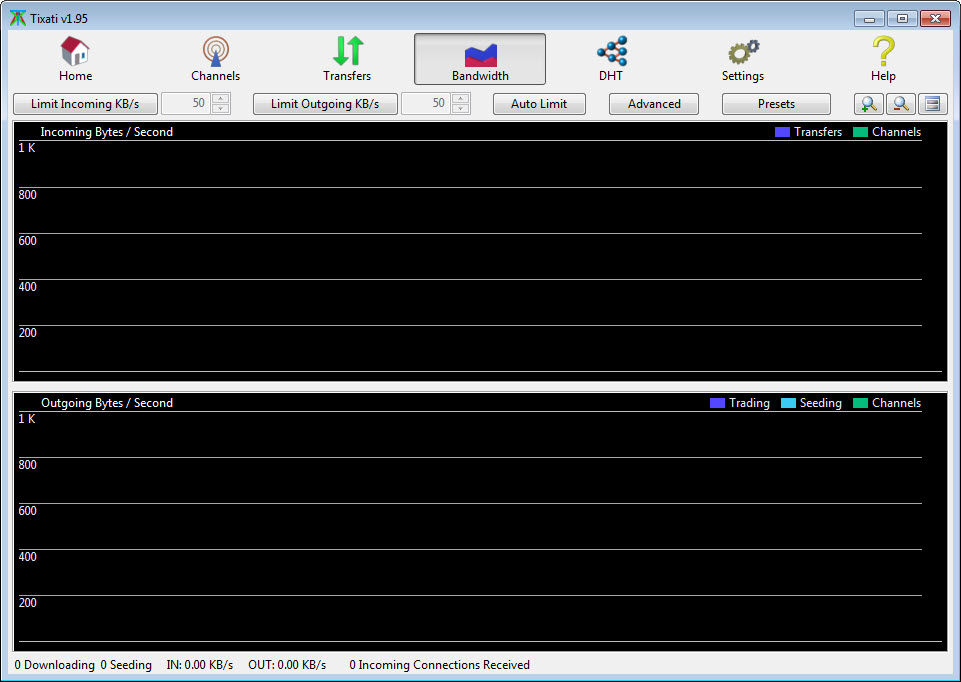Click 'IN: 0.00 KB/s' status entry
961x682 pixels.
point(200,665)
